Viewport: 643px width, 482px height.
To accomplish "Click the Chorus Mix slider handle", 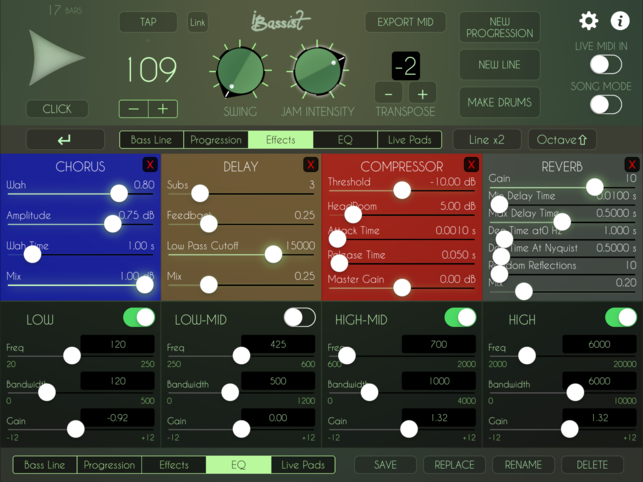I will pyautogui.click(x=144, y=285).
